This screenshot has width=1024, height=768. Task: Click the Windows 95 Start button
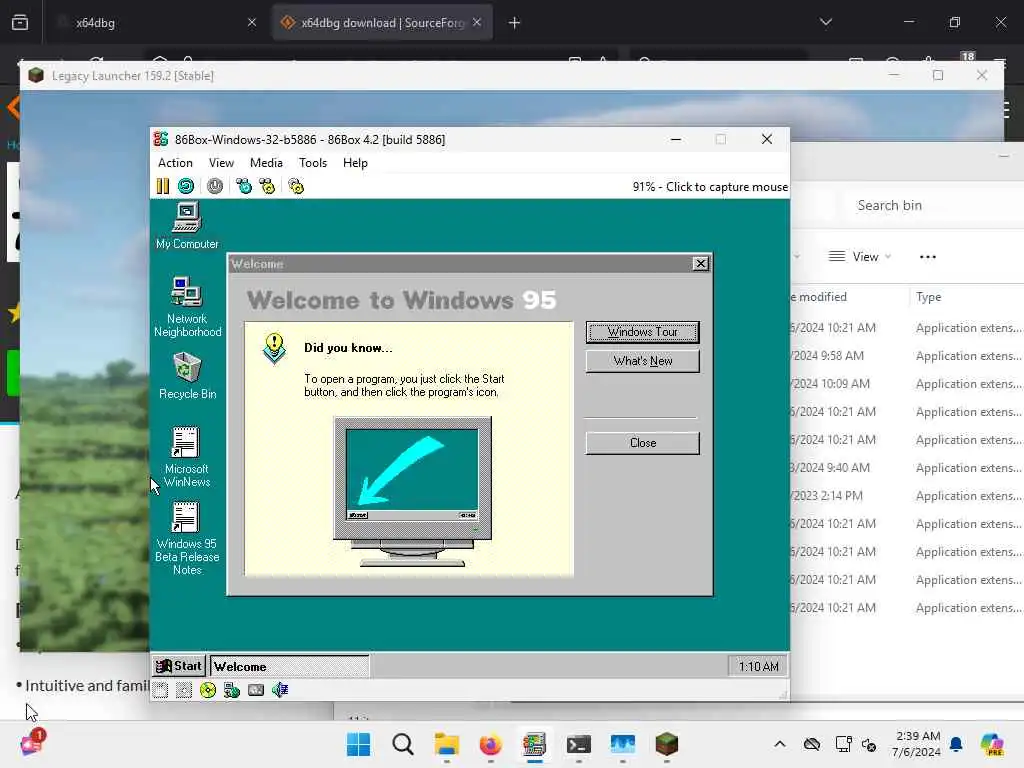click(179, 666)
